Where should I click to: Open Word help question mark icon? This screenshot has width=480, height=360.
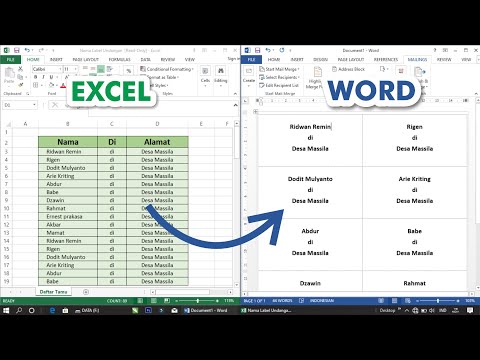pyautogui.click(x=435, y=50)
